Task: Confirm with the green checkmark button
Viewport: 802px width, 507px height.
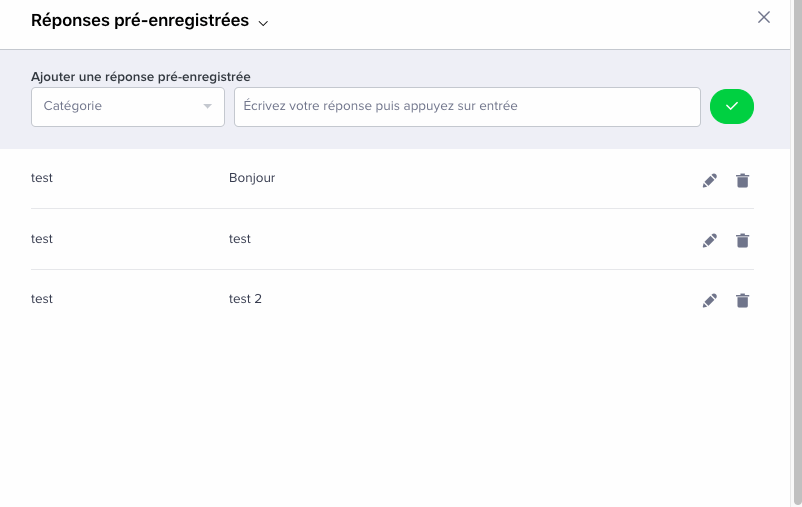Action: (x=731, y=106)
